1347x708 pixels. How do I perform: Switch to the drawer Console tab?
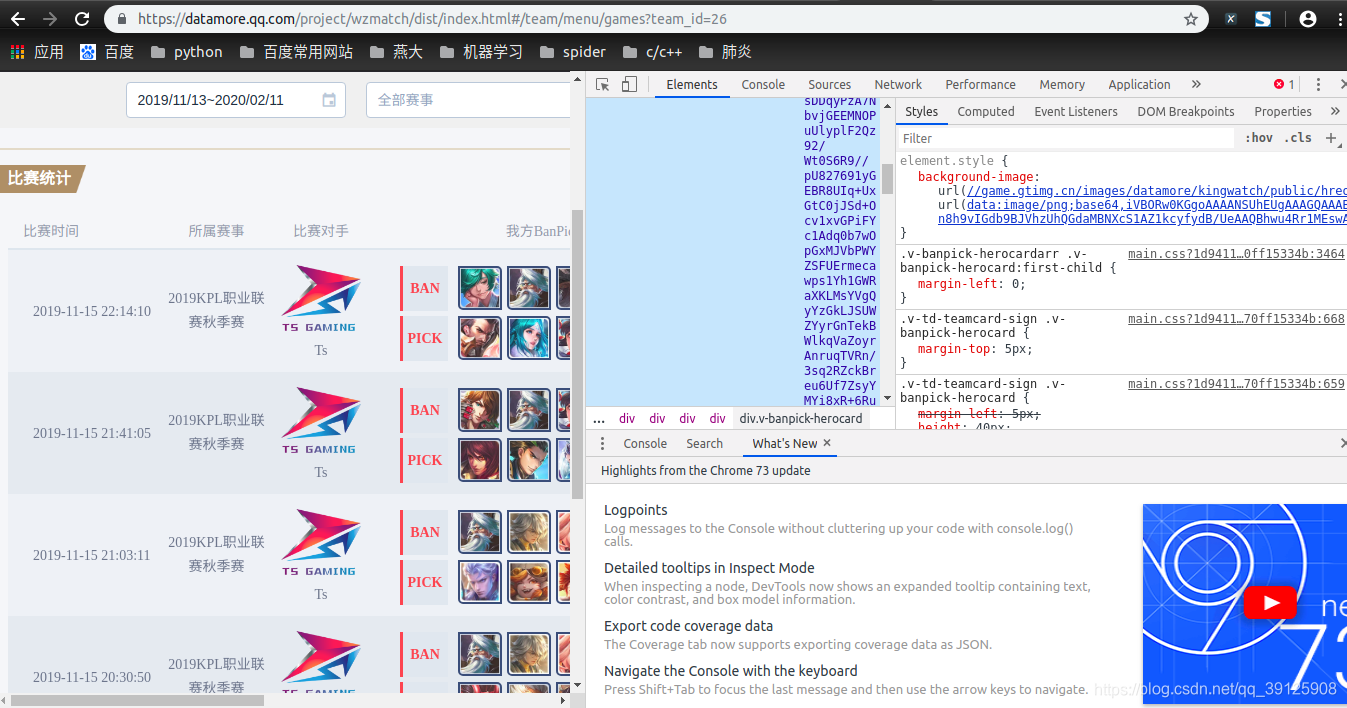tap(645, 444)
